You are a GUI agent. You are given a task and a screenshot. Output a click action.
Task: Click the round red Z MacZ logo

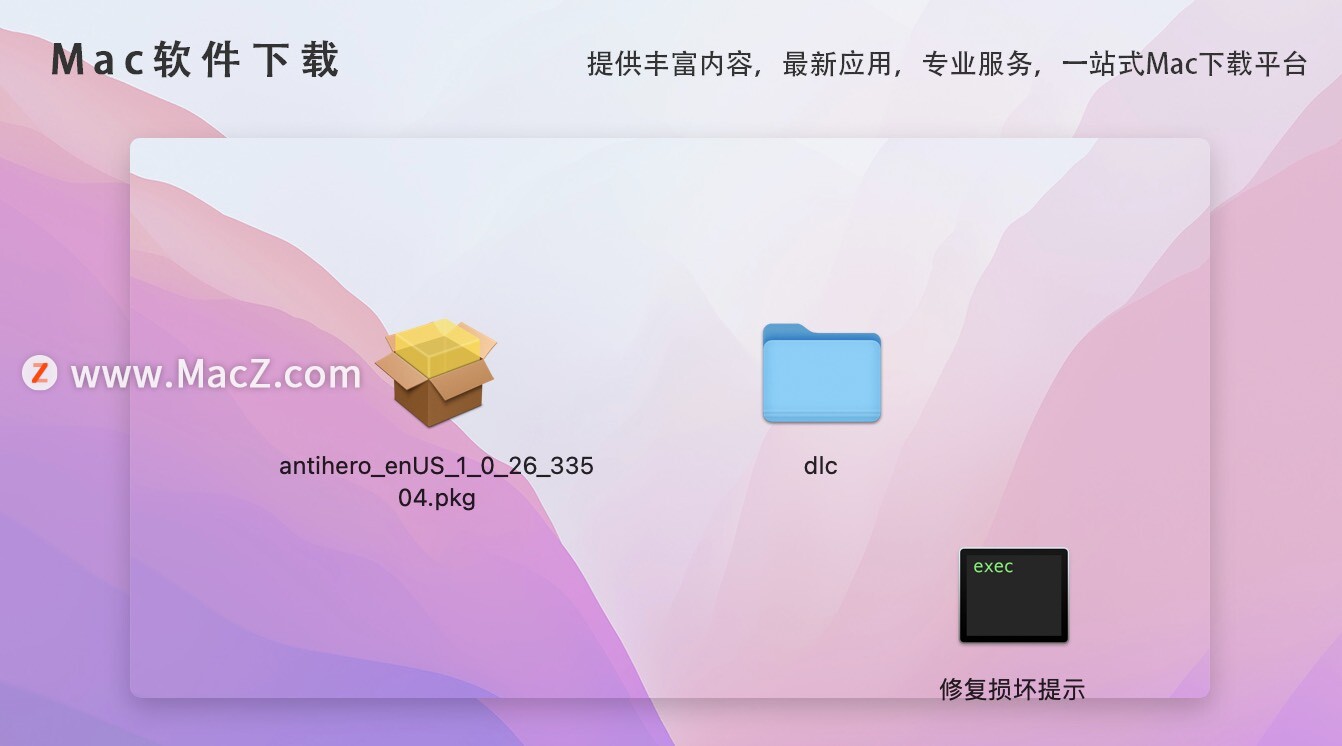click(x=40, y=373)
